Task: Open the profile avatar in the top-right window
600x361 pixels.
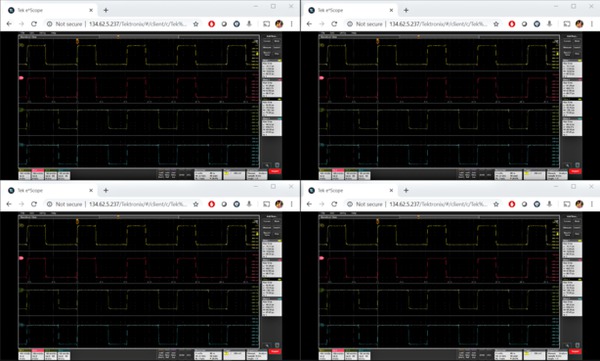Action: (579, 24)
